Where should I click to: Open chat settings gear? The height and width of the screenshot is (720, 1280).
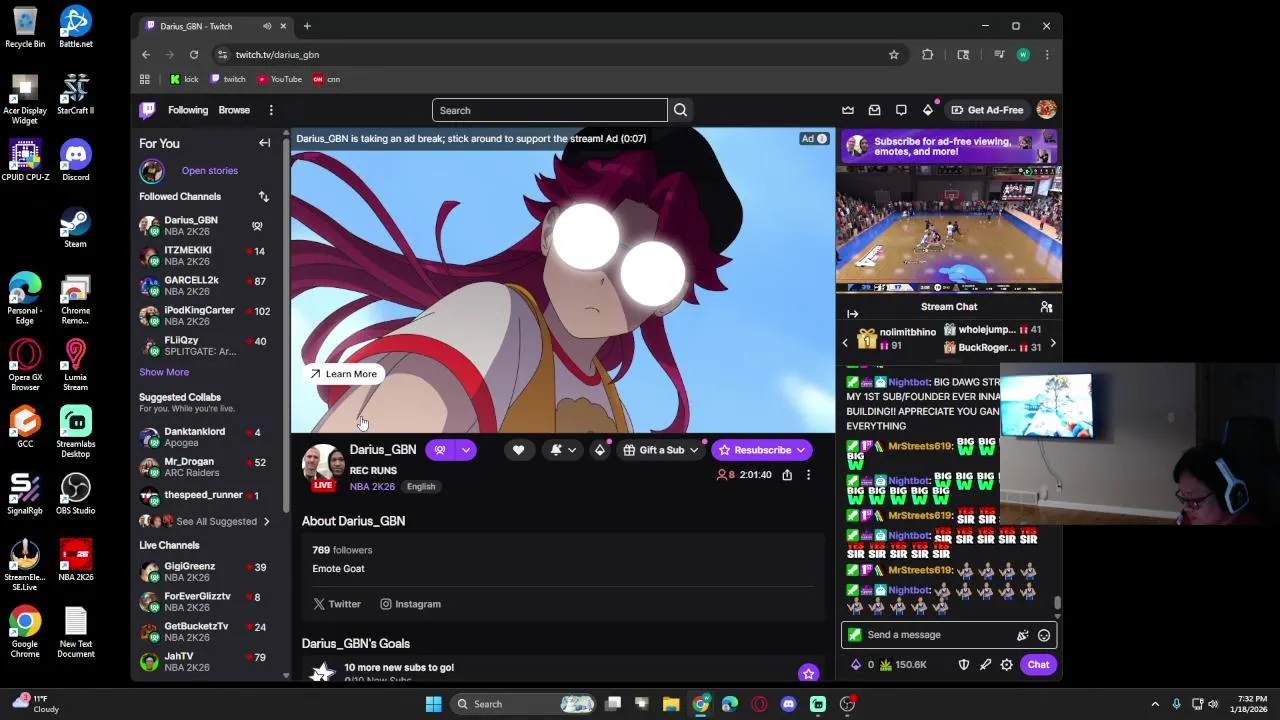[1007, 665]
